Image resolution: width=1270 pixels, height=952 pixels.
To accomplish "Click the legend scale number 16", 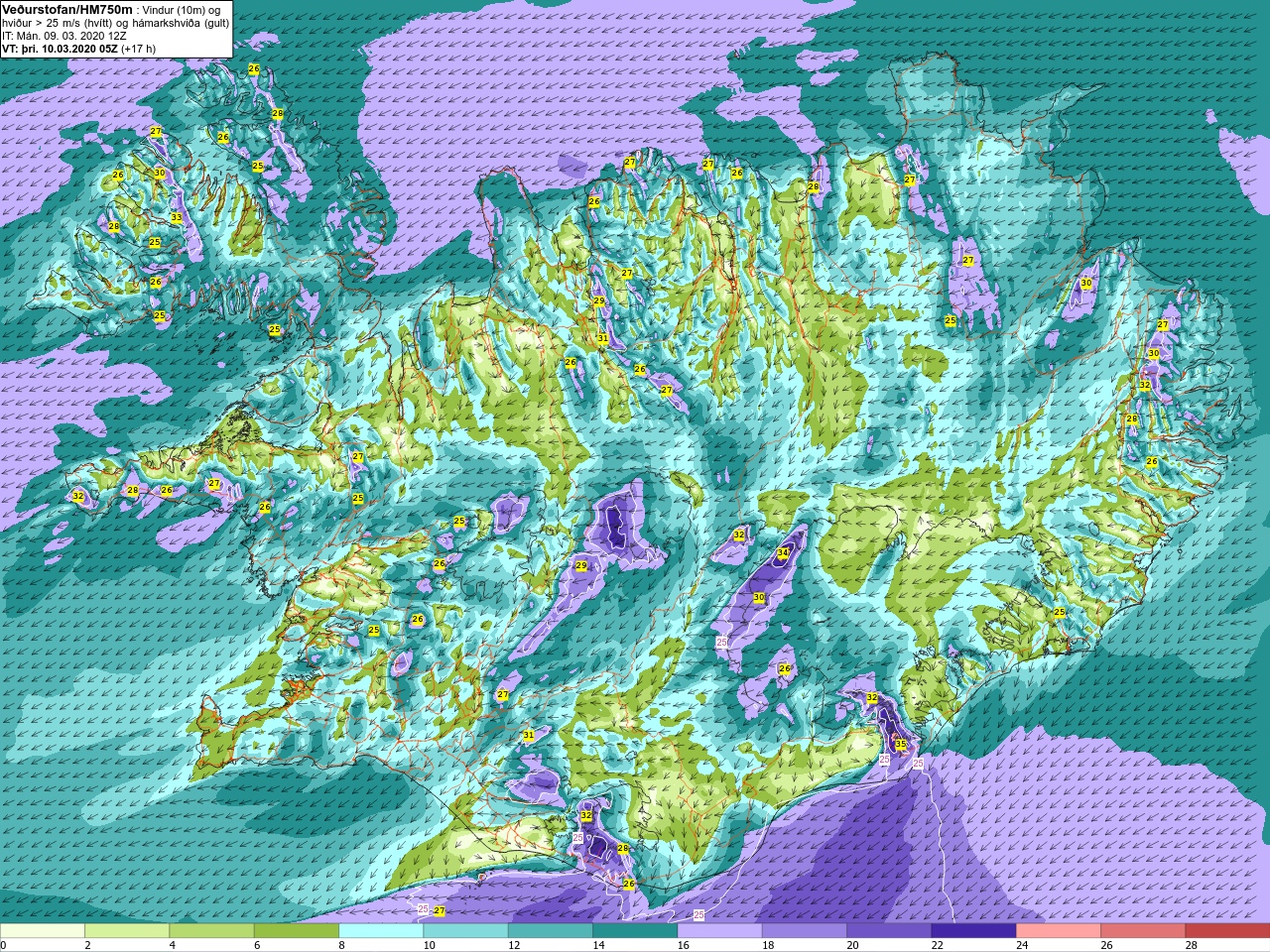I will (x=683, y=945).
